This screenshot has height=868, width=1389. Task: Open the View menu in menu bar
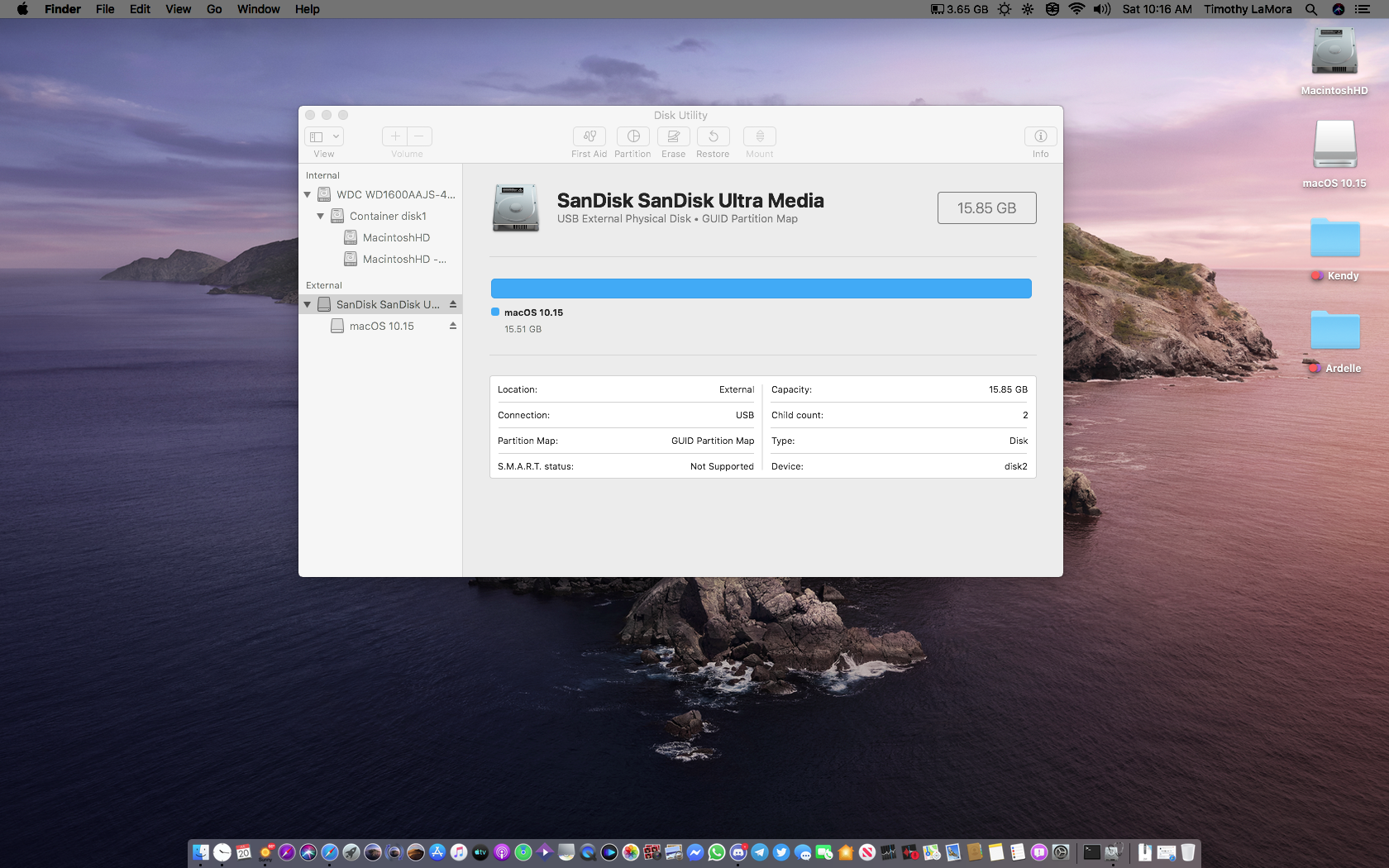(178, 9)
